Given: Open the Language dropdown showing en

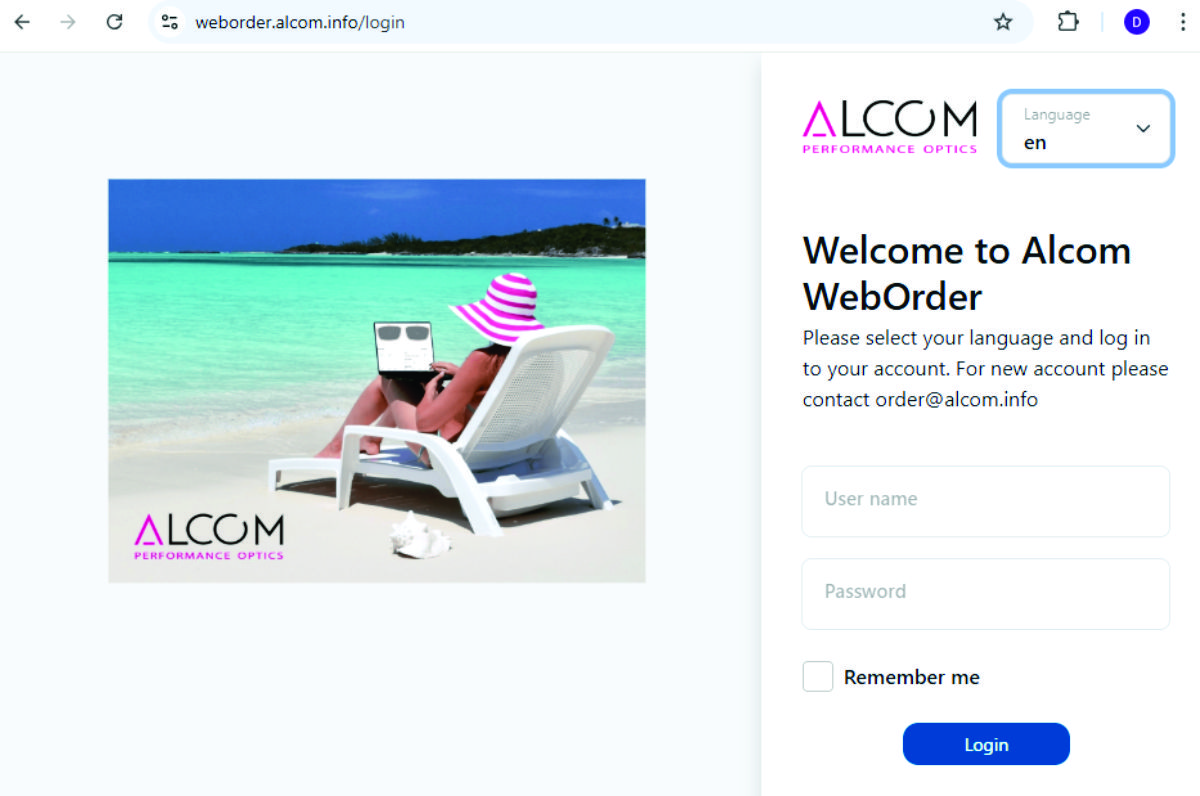Looking at the screenshot, I should pos(1086,128).
